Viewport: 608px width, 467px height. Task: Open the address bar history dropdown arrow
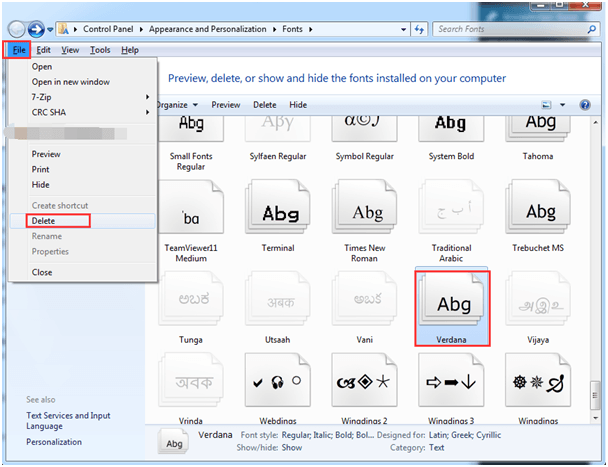403,29
